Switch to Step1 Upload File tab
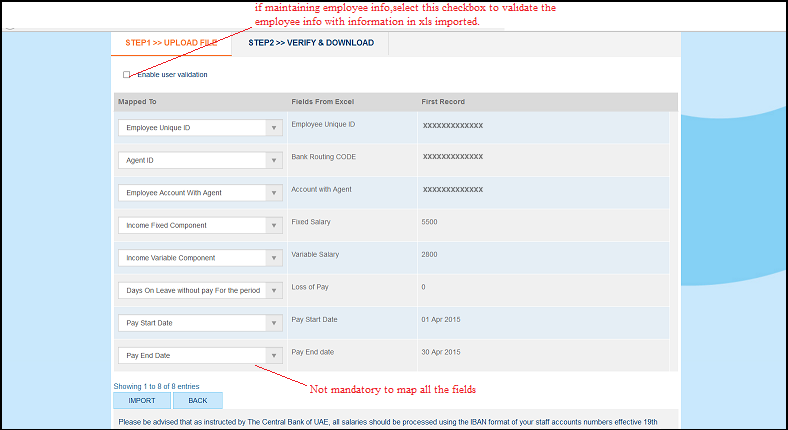Image resolution: width=788 pixels, height=430 pixels. (170, 43)
